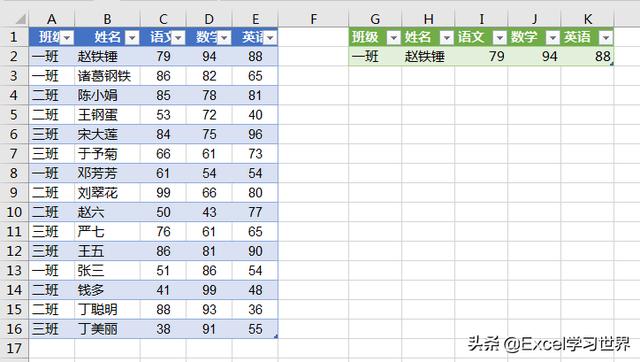Select row 1 header
Image resolution: width=640 pixels, height=362 pixels.
tap(14, 37)
